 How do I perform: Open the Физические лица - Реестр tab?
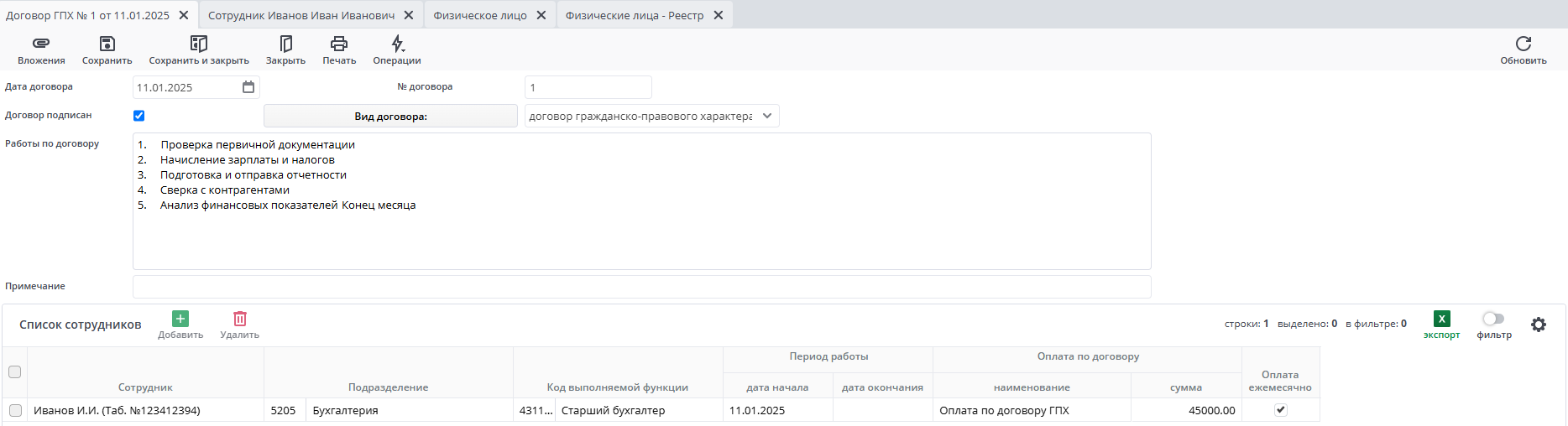[635, 15]
